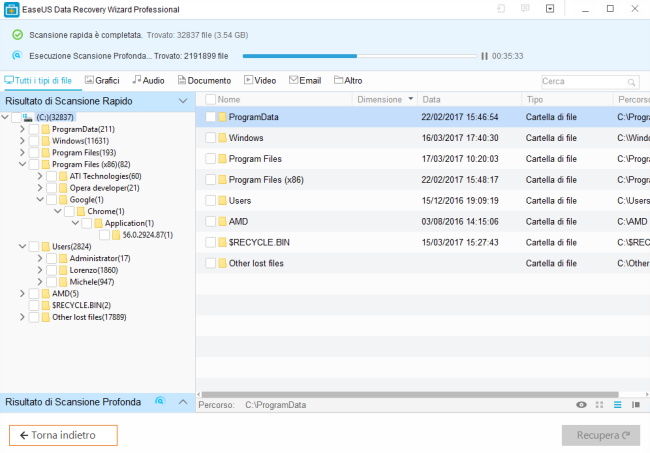Collapse the Google(1) tree node
Screen dimensions: 650x453
(x=40, y=200)
